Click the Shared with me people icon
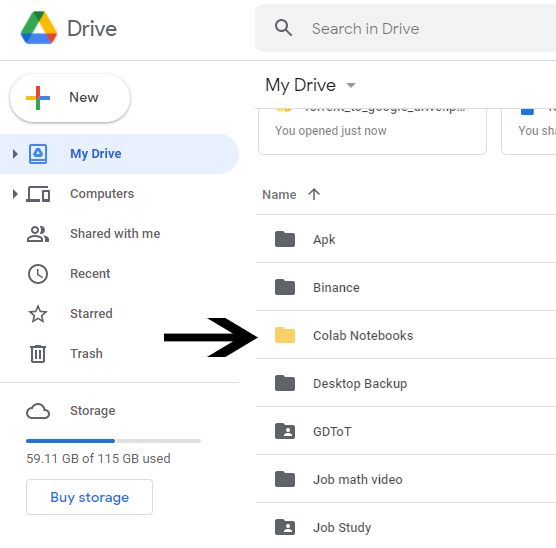 38,234
